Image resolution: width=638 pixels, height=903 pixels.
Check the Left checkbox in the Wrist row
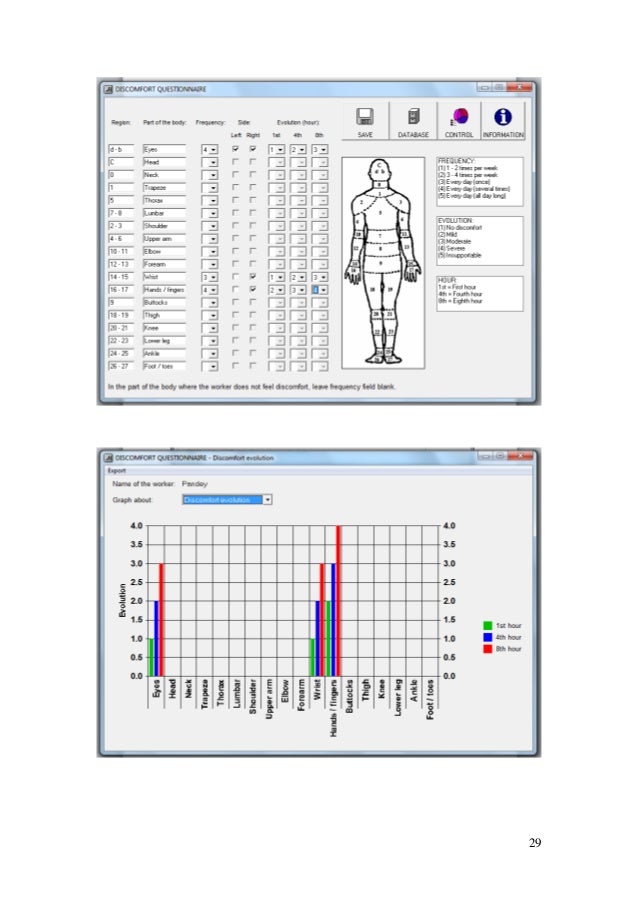[x=236, y=277]
